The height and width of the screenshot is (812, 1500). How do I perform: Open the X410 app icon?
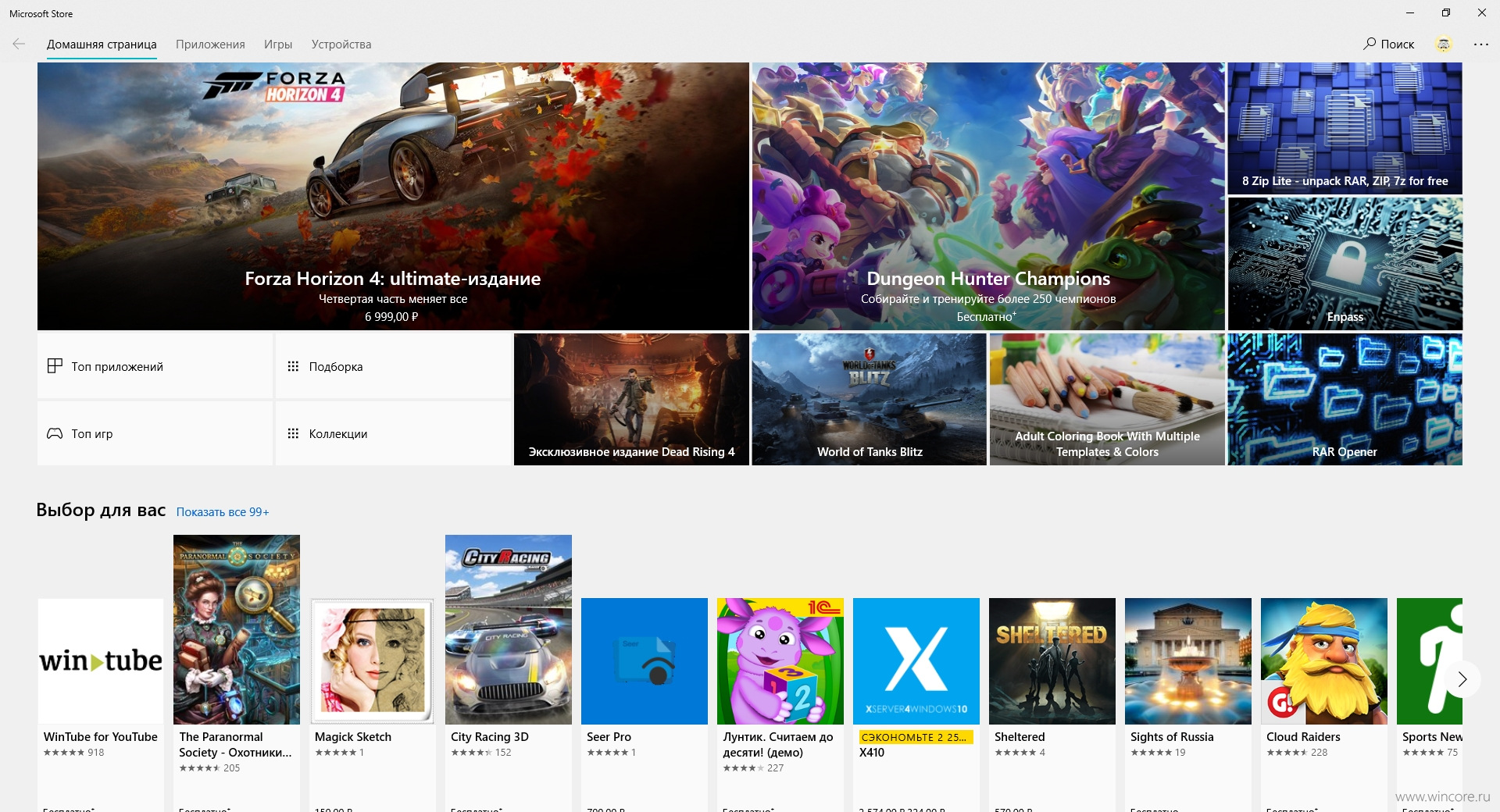916,661
